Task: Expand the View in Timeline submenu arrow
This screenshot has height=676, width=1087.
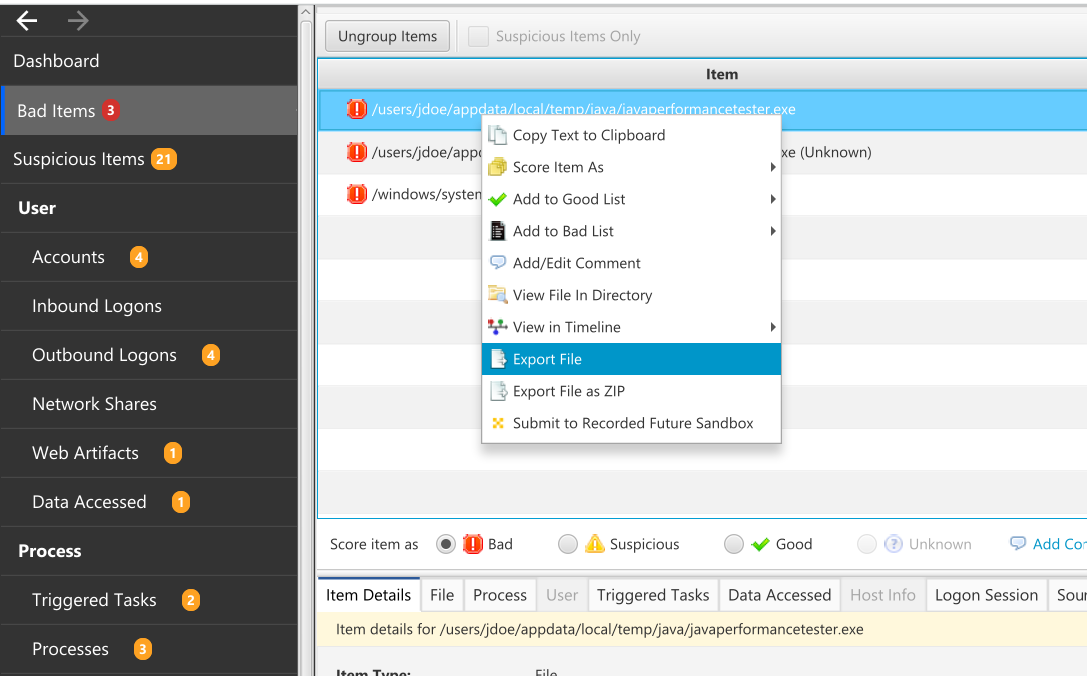Action: pos(773,327)
